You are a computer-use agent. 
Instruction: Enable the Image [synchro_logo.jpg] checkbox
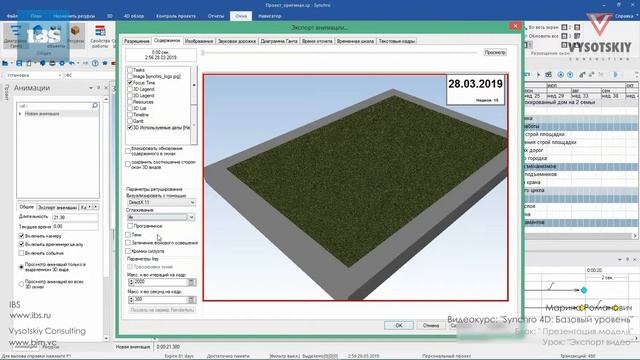point(130,76)
